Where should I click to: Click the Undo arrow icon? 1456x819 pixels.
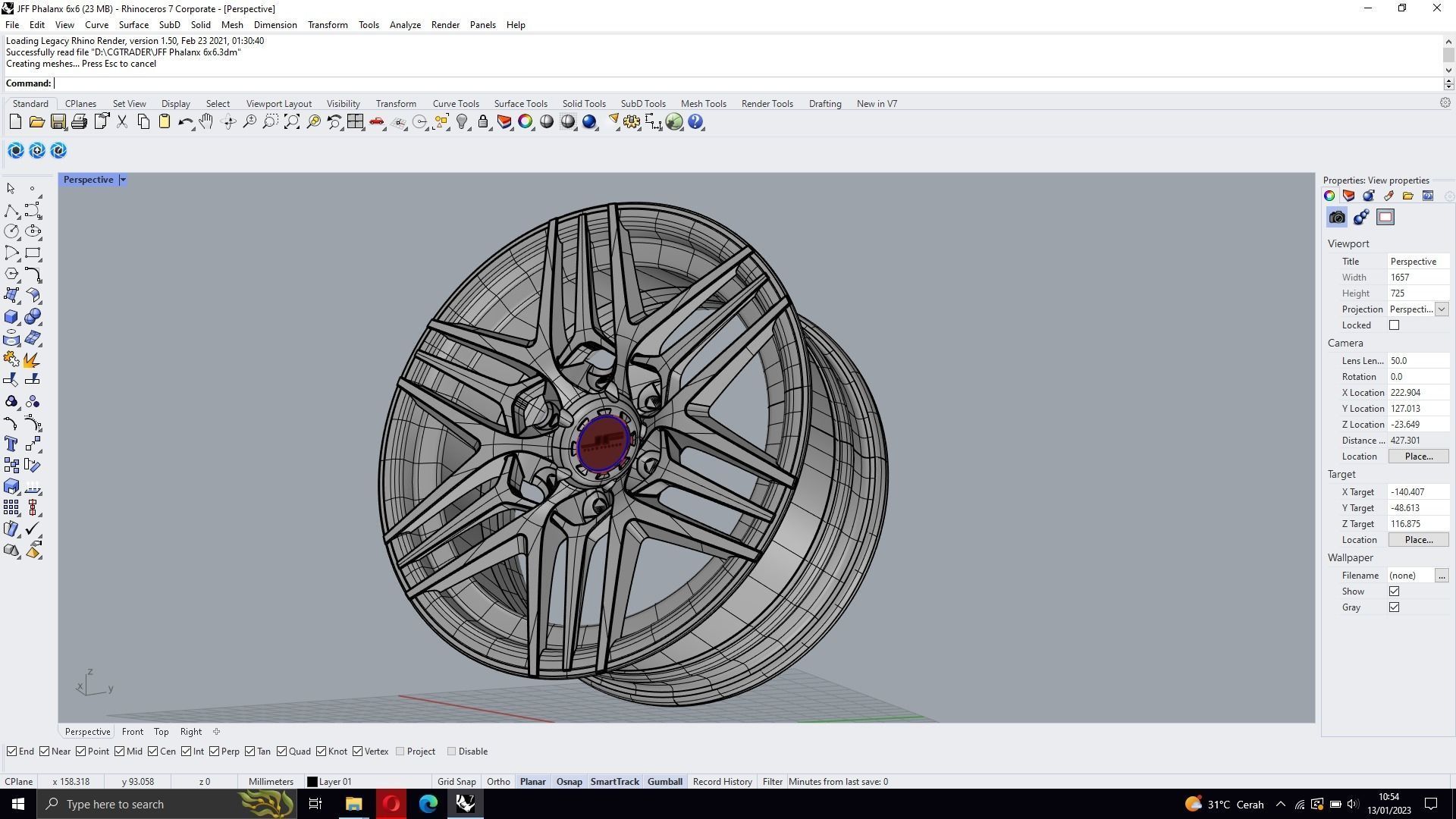185,121
